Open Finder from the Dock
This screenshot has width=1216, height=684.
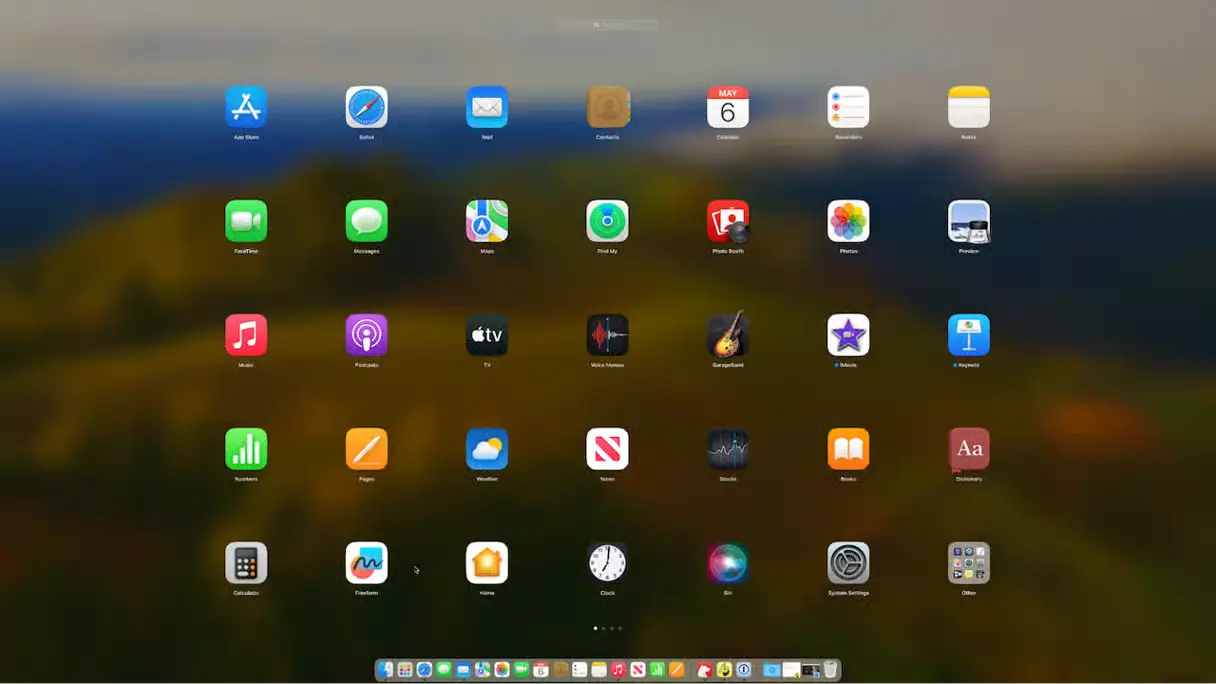click(x=385, y=670)
